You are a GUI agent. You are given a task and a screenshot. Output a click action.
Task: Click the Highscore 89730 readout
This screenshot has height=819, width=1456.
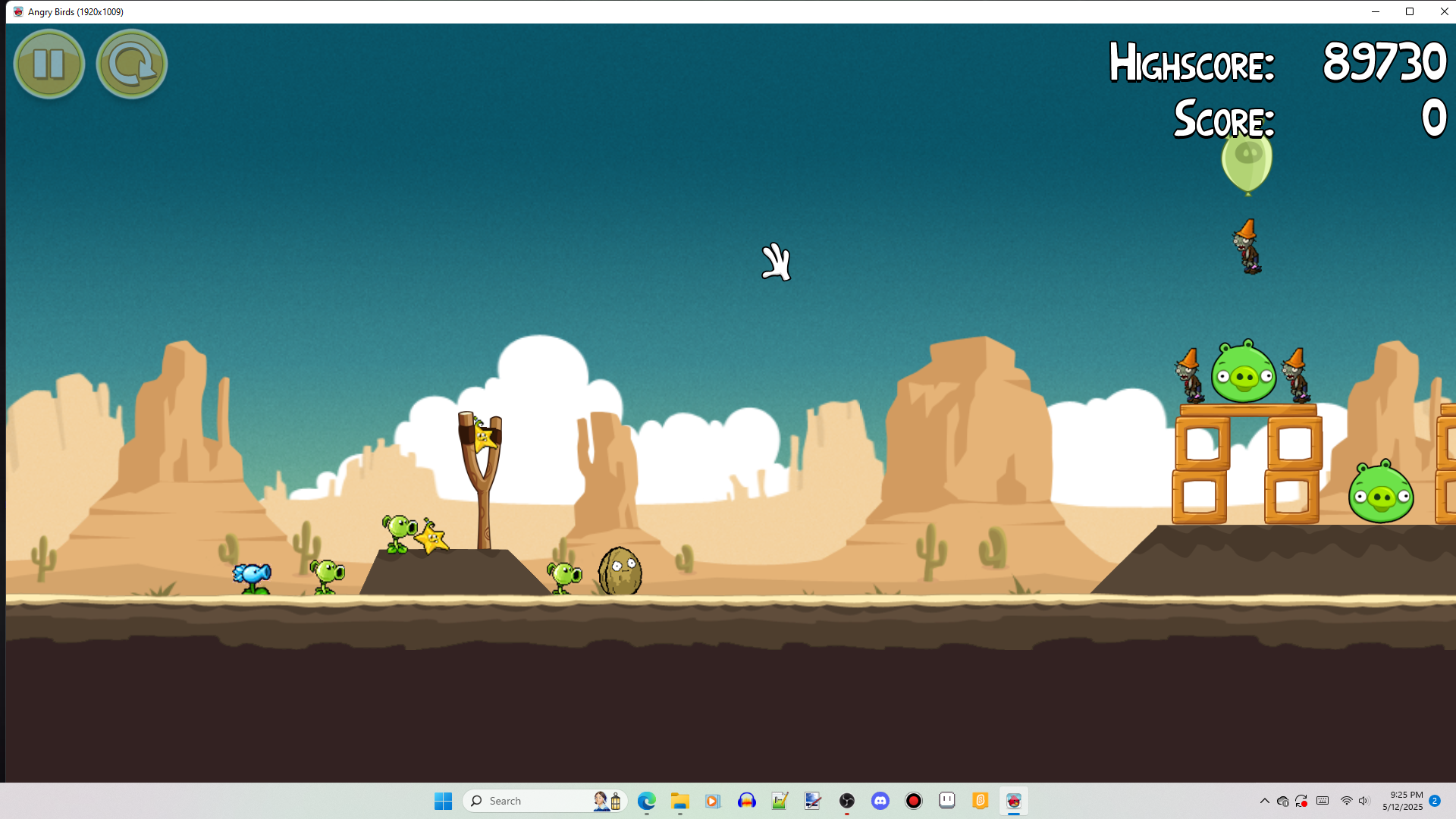[1278, 61]
